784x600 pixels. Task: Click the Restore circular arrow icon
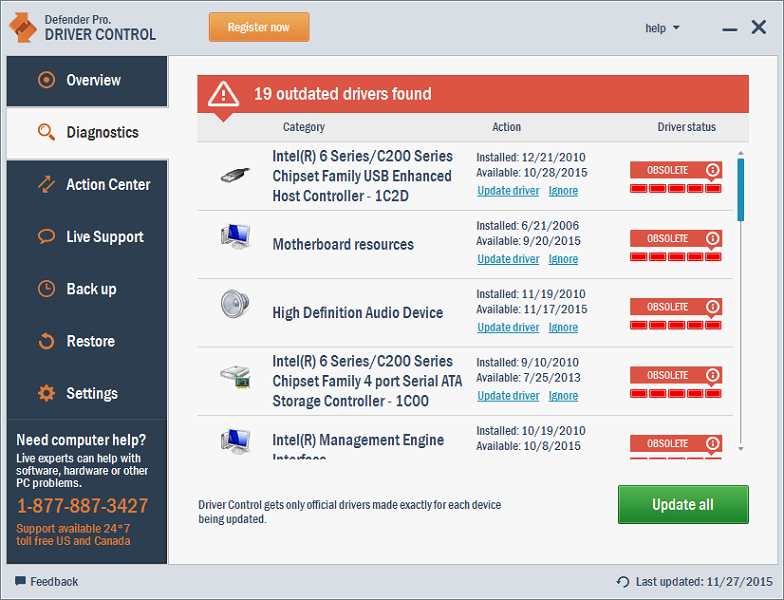click(46, 342)
